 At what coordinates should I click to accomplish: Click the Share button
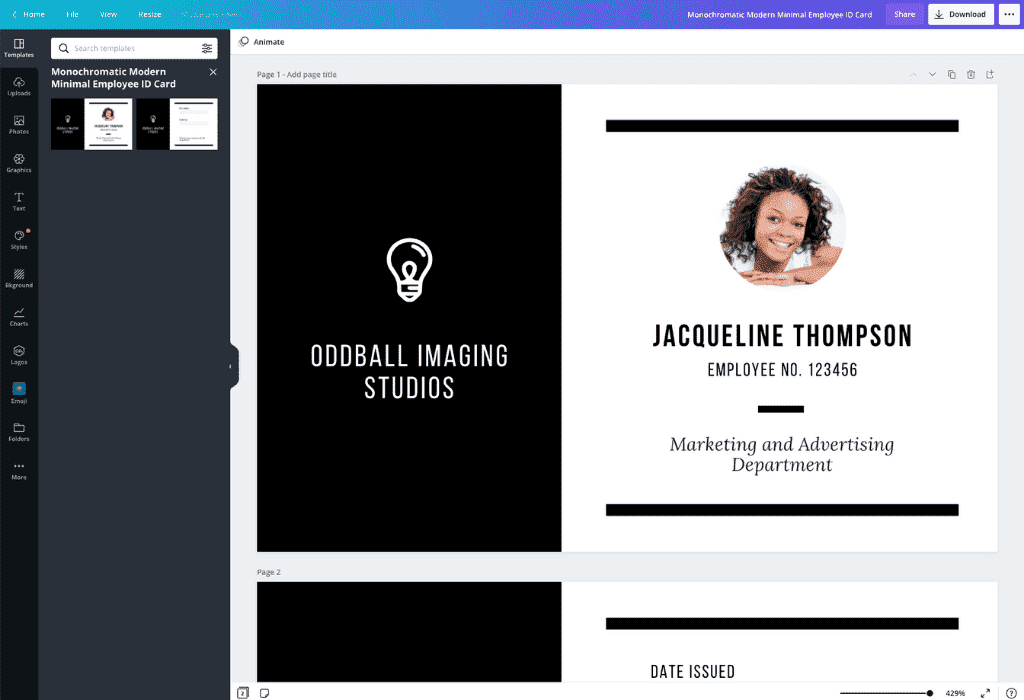point(903,14)
